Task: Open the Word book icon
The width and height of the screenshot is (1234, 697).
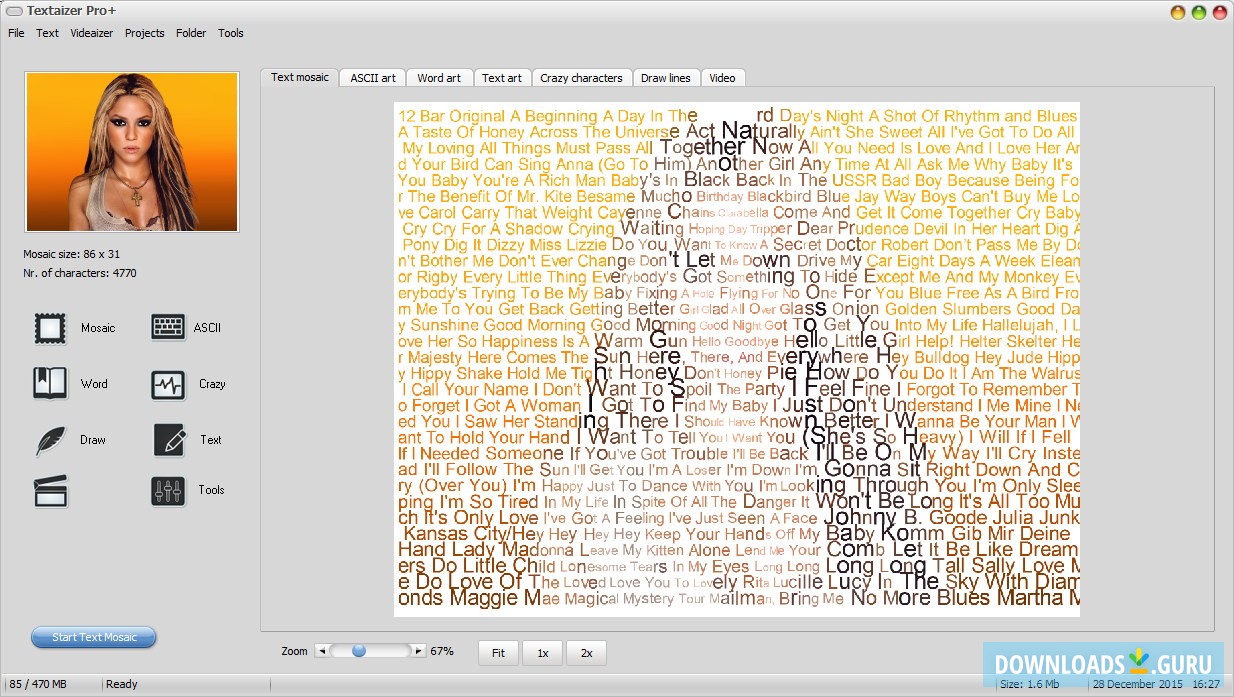Action: (x=50, y=384)
